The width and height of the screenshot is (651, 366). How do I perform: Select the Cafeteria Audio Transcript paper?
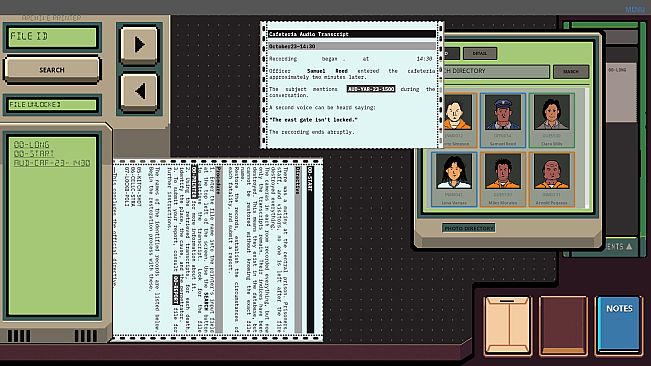[x=351, y=85]
